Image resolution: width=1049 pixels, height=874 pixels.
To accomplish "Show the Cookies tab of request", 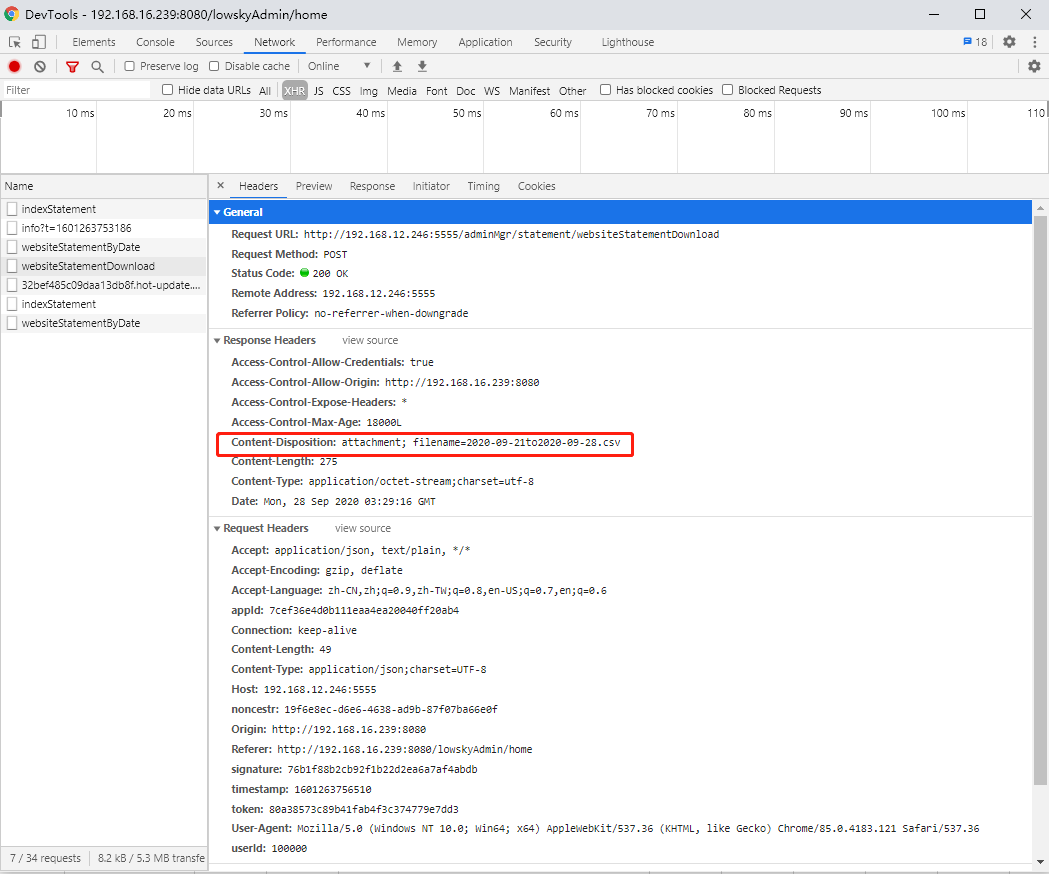I will click(537, 186).
